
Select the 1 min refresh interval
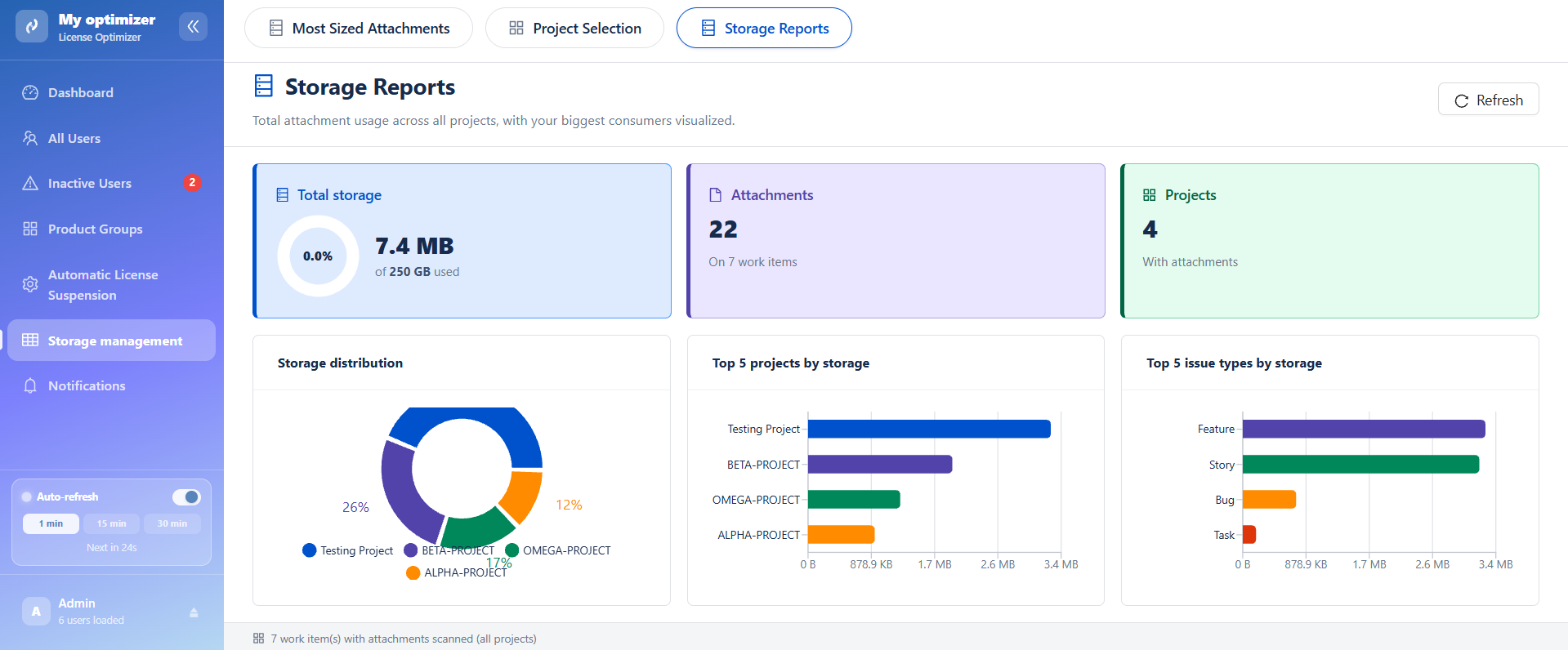tap(51, 523)
